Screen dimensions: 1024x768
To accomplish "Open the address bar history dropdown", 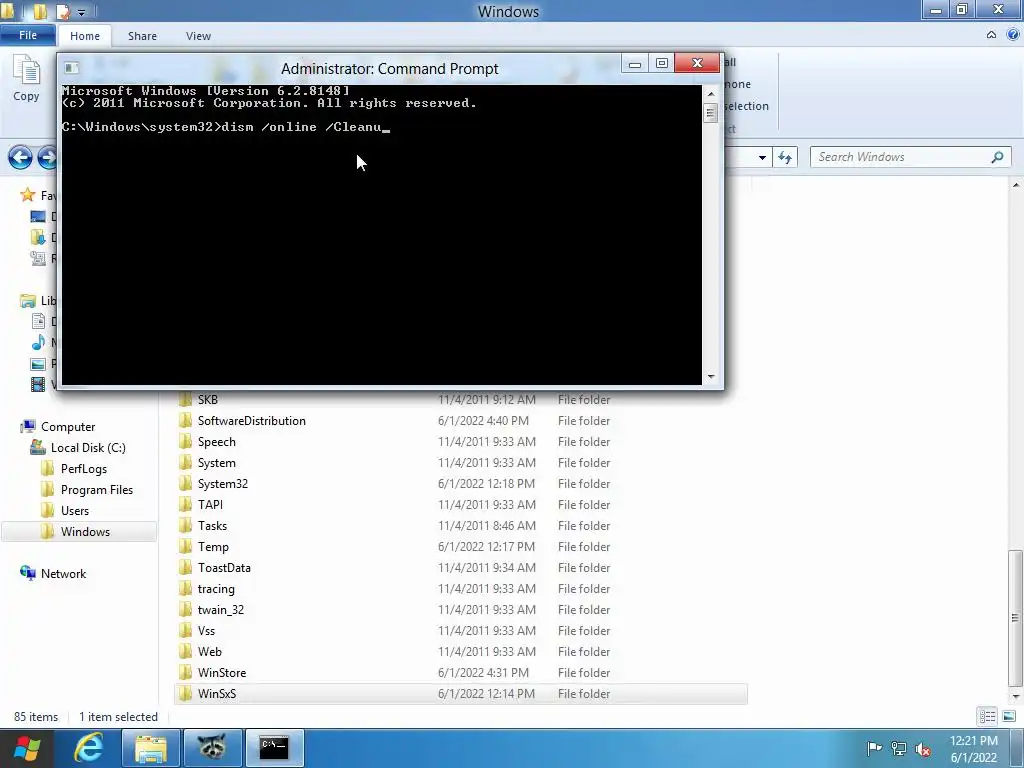I will coord(762,157).
